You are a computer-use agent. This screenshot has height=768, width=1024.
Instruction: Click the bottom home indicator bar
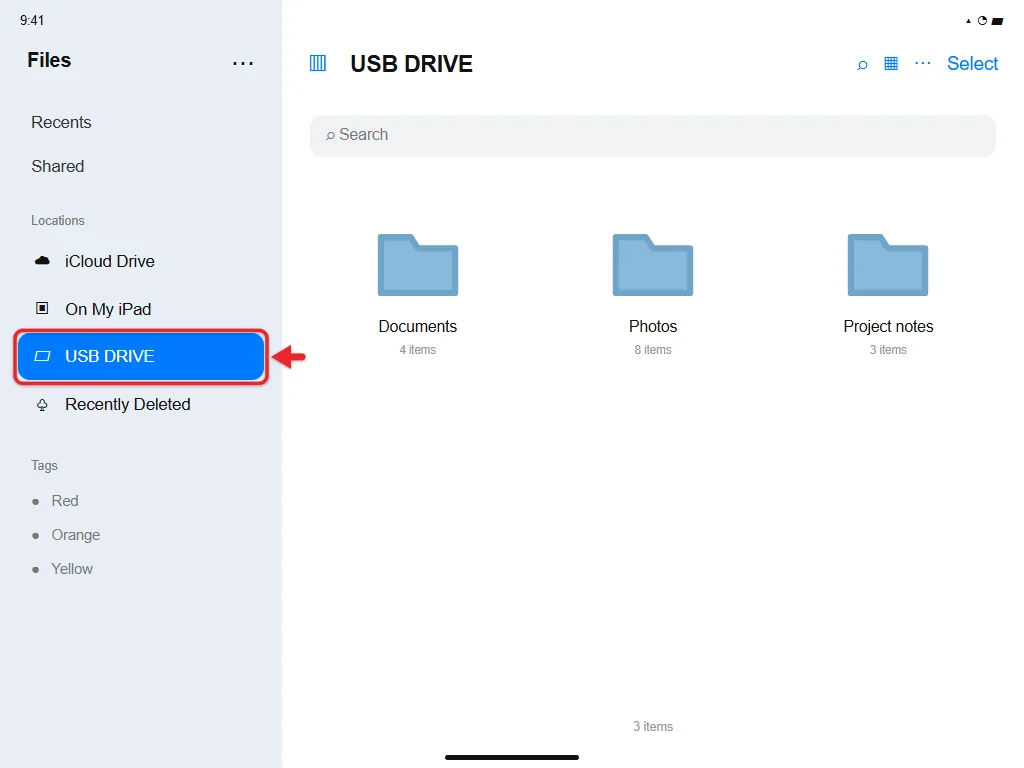pyautogui.click(x=512, y=758)
